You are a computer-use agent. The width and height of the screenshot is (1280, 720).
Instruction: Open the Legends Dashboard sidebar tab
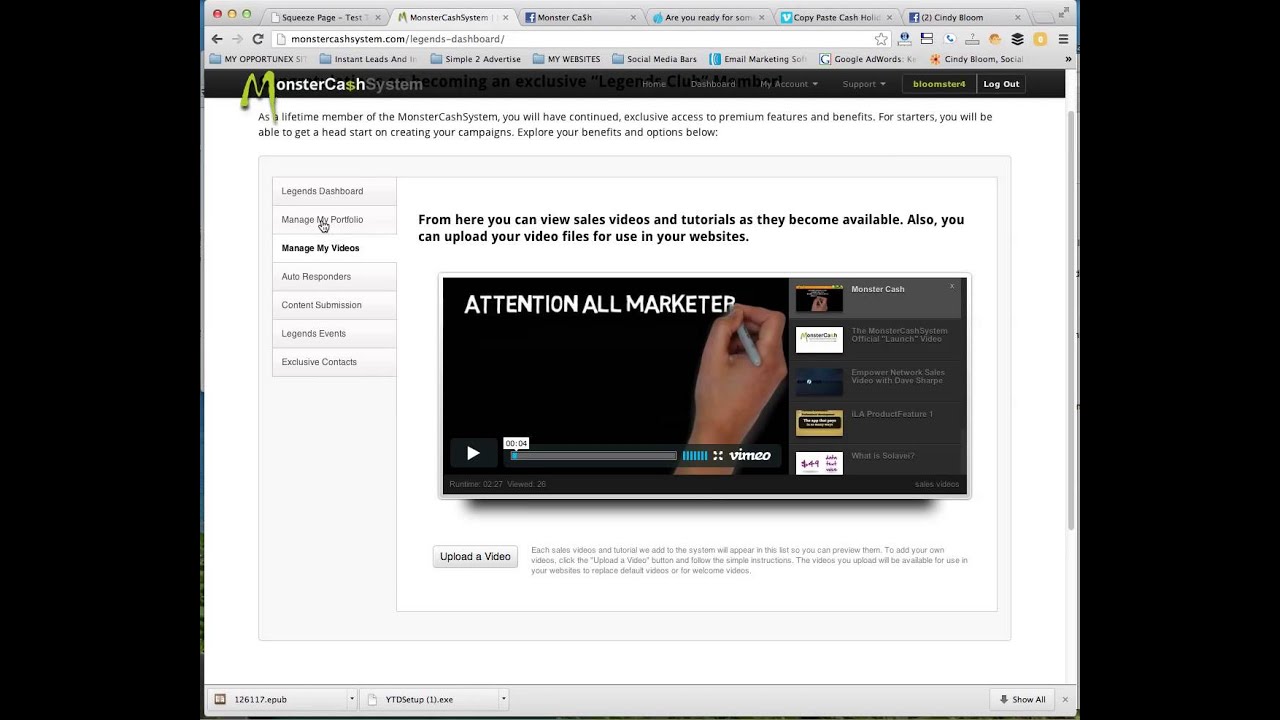coord(334,191)
